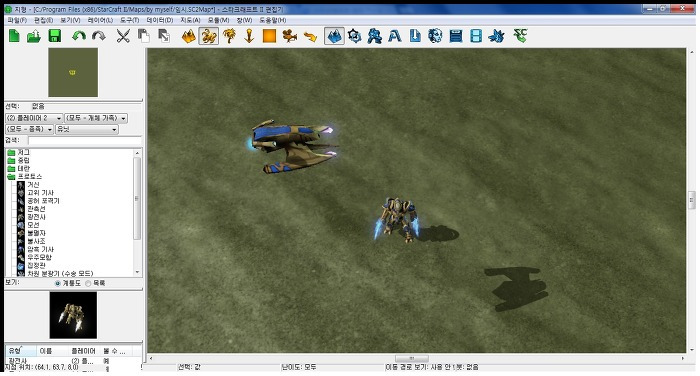
Task: Select the 목록 list view radio button
Action: coord(88,283)
